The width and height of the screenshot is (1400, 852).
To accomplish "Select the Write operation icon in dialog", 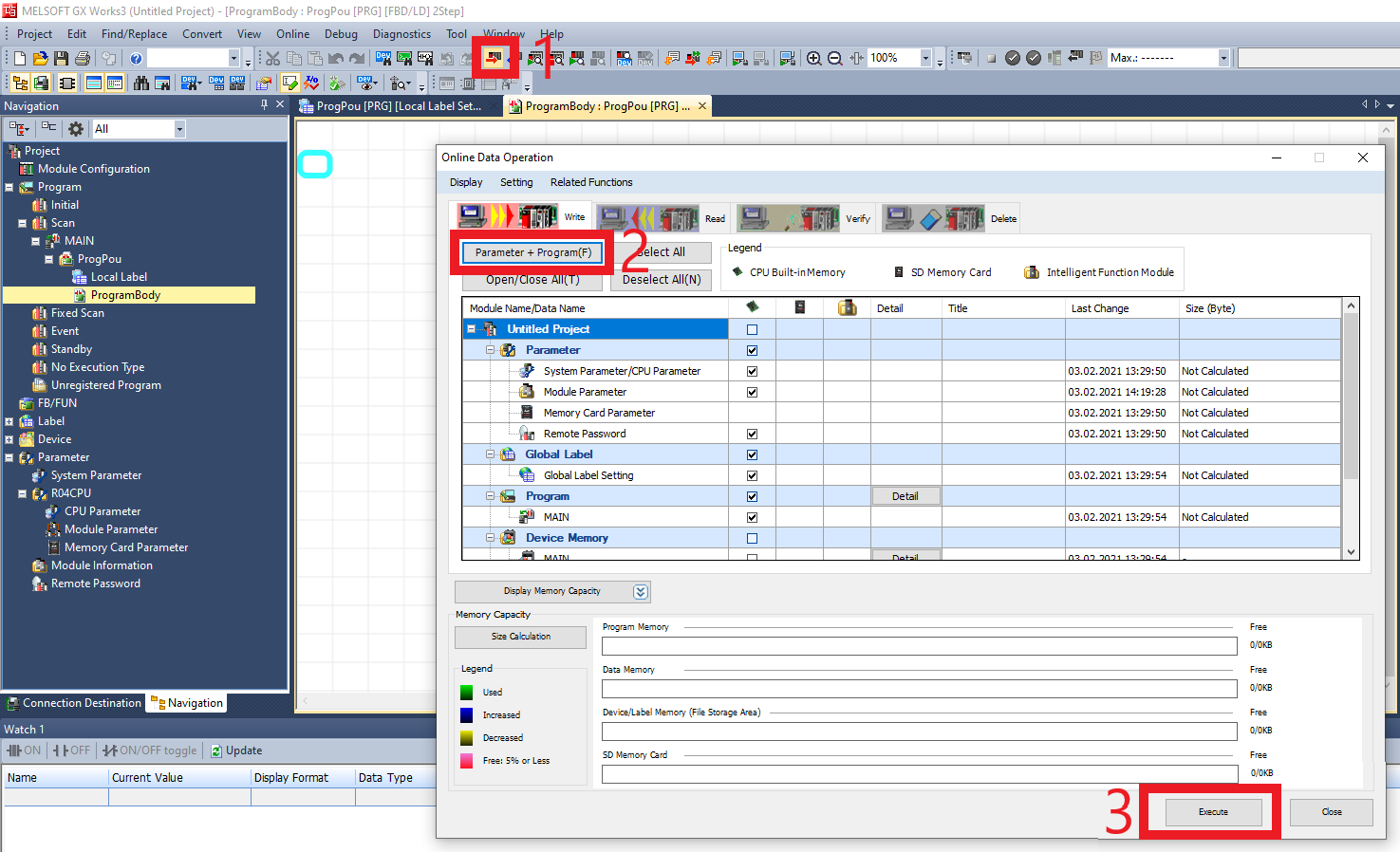I will click(508, 217).
